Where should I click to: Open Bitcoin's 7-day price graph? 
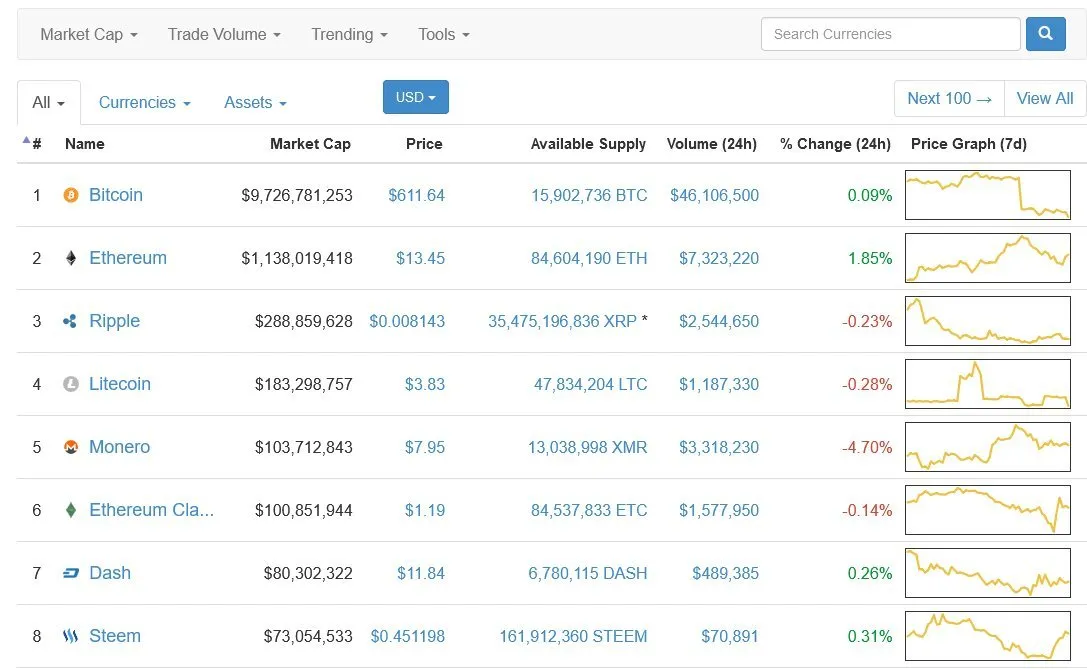click(988, 195)
